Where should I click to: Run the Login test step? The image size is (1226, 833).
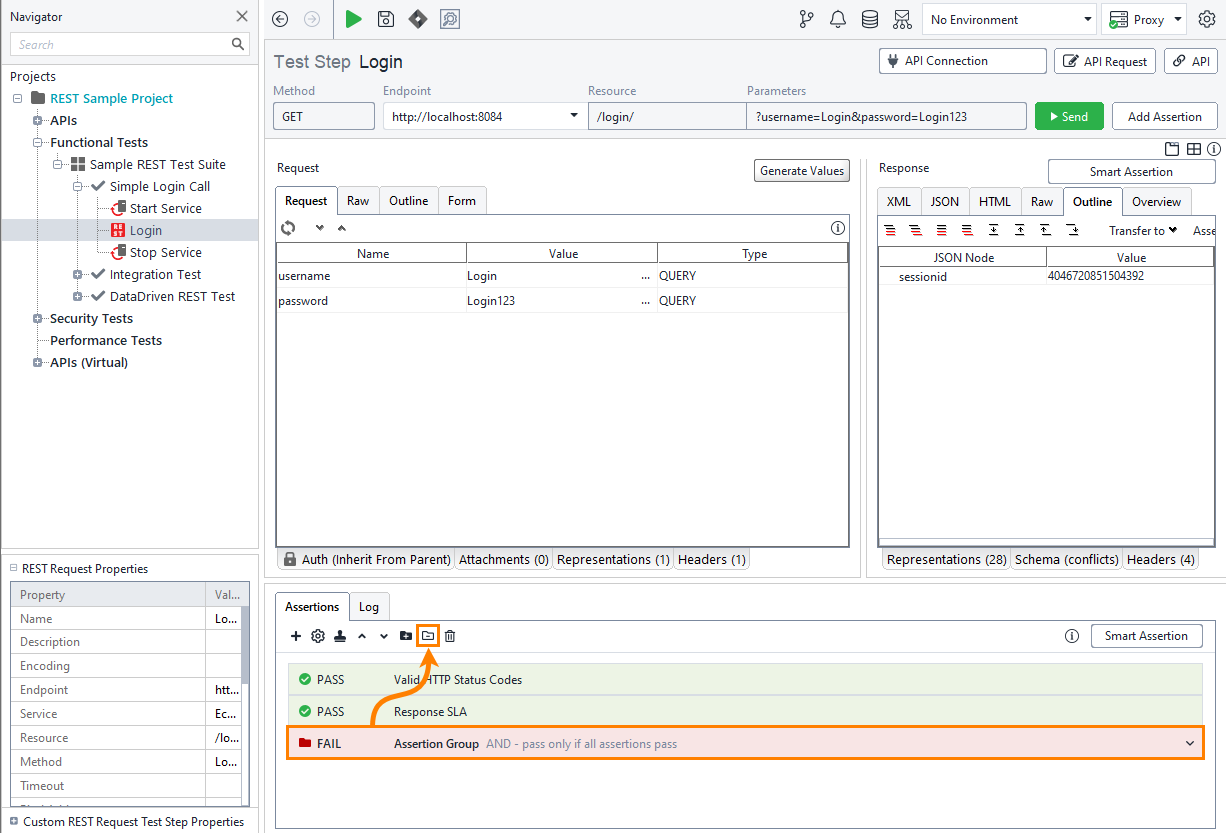(x=353, y=19)
